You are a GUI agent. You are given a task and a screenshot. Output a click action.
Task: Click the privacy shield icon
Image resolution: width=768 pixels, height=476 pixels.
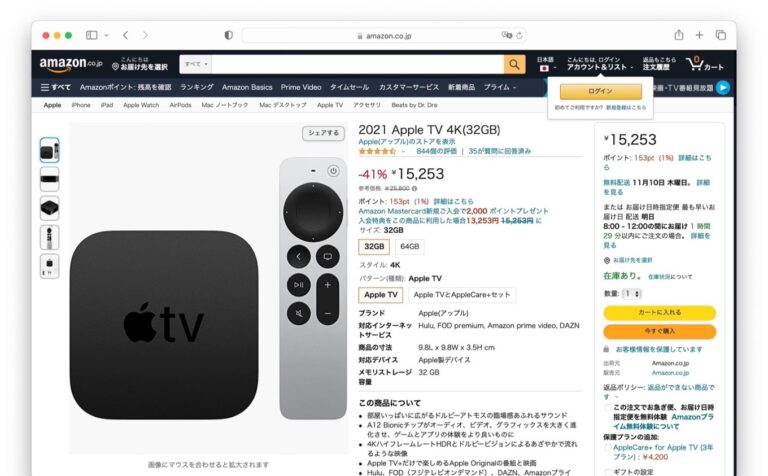click(228, 35)
